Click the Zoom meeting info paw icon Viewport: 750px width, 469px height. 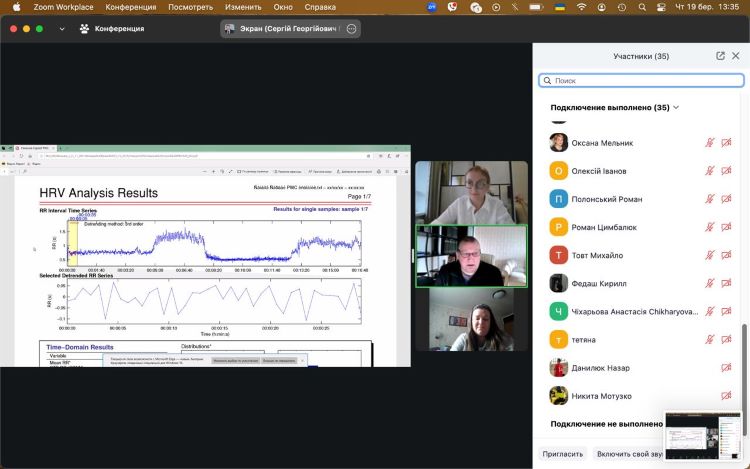(85, 29)
